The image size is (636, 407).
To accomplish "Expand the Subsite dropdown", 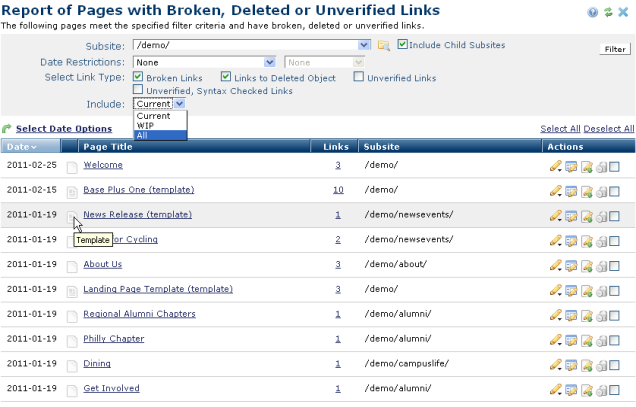I will 364,46.
